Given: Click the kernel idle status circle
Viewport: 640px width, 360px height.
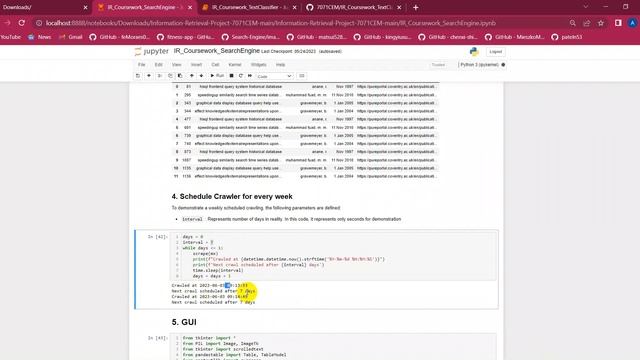Looking at the screenshot, I should point(503,65).
